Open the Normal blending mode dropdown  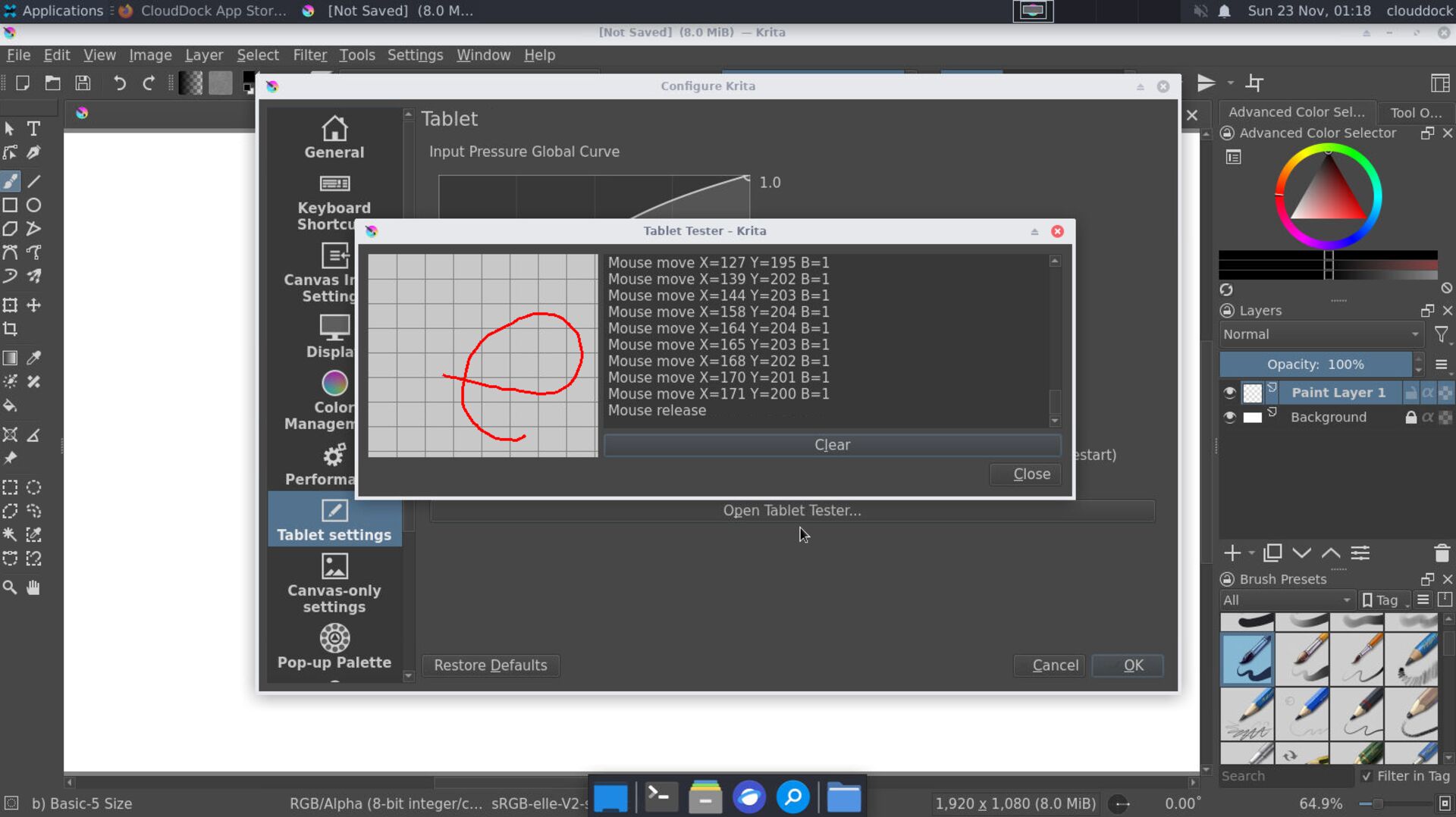(1322, 334)
